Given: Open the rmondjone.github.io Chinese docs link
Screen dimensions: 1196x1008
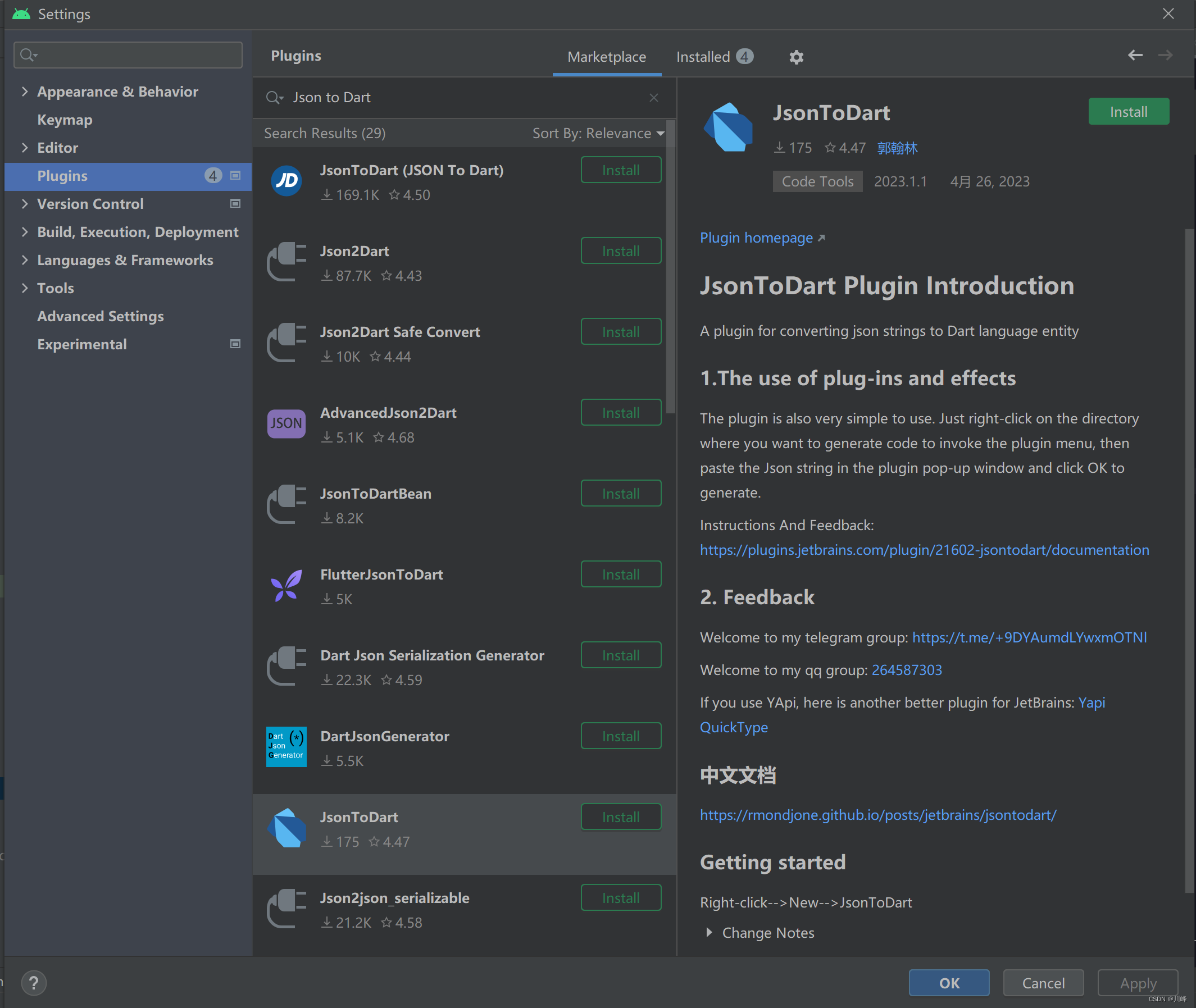Looking at the screenshot, I should pyautogui.click(x=878, y=815).
